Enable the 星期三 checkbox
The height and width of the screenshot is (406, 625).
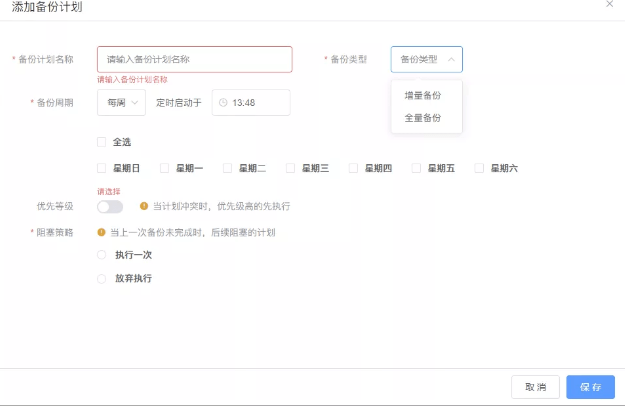coord(290,168)
